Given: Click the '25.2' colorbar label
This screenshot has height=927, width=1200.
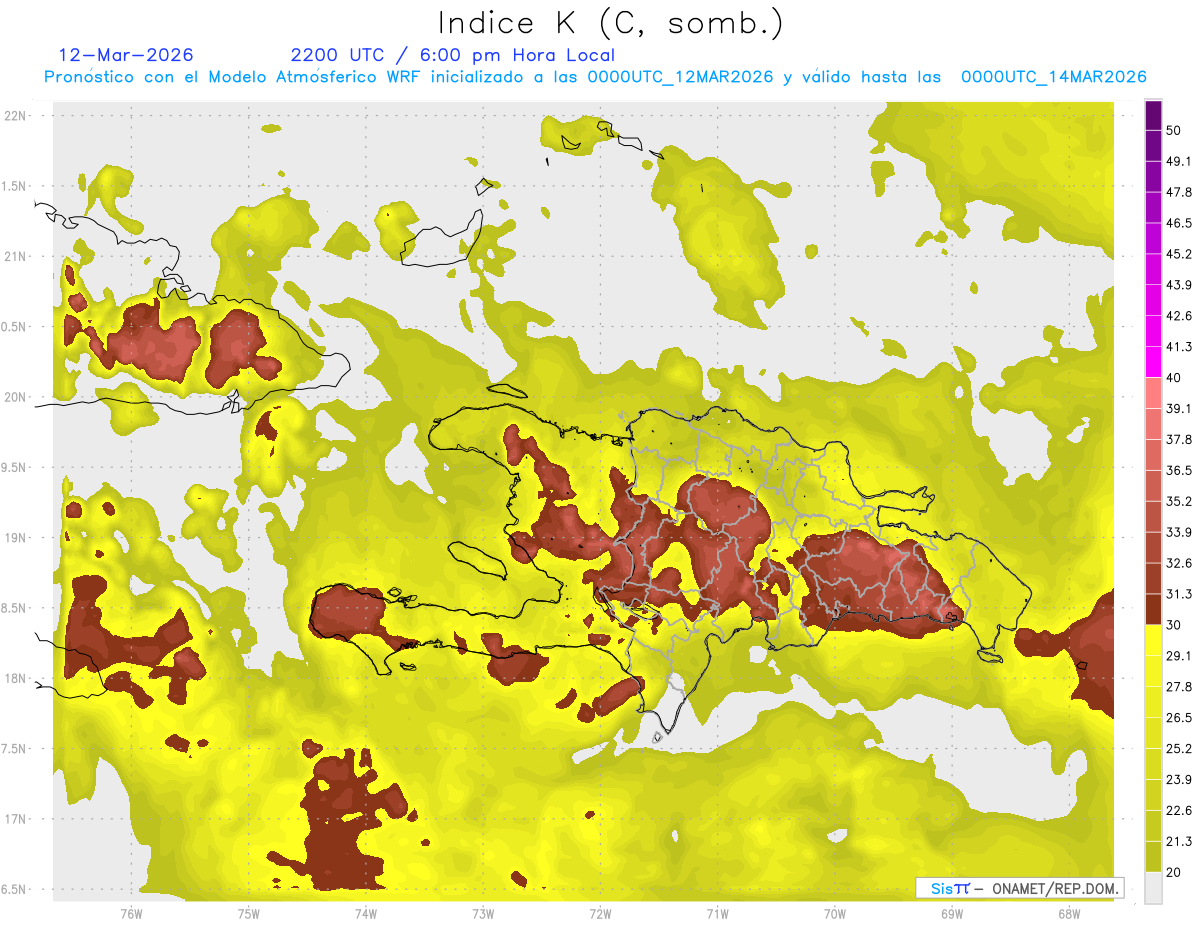Looking at the screenshot, I should pos(1179,748).
